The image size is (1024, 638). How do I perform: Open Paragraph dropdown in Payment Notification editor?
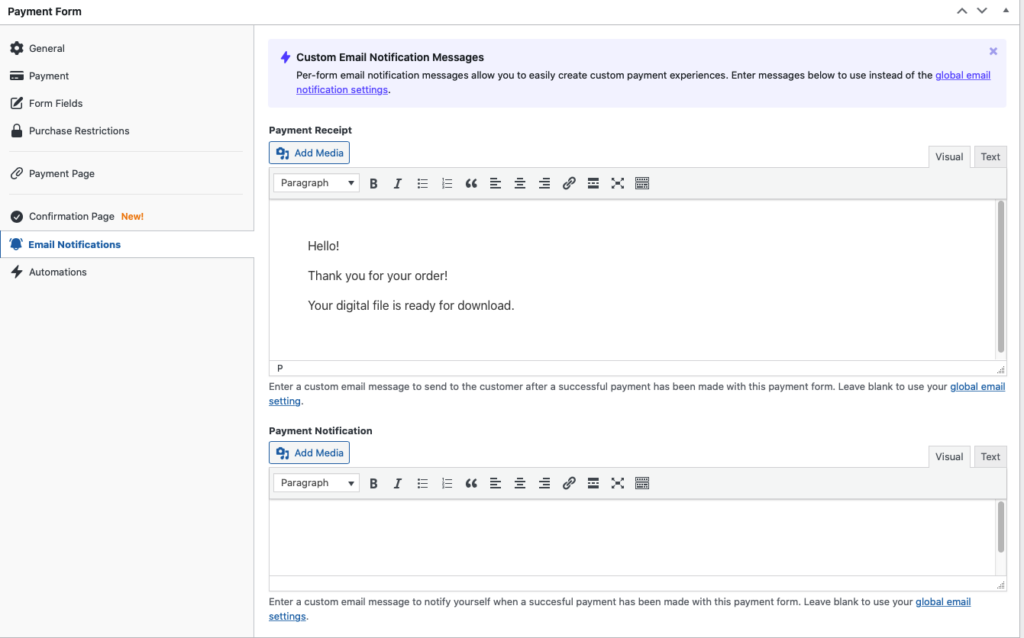(x=316, y=484)
